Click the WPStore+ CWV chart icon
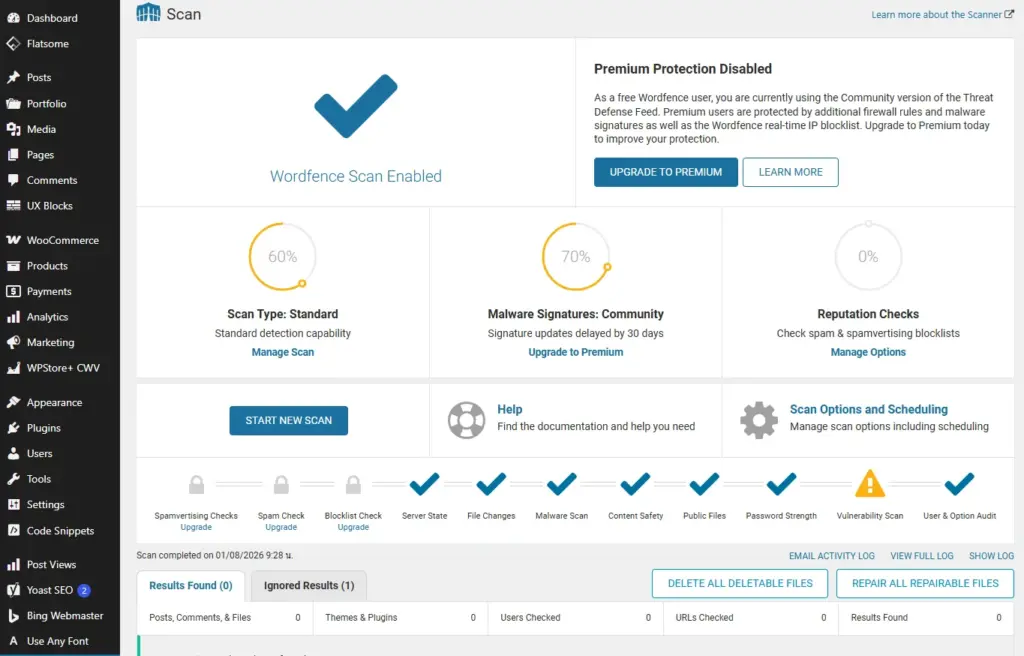Screen dimensions: 1024x656 click(x=13, y=368)
